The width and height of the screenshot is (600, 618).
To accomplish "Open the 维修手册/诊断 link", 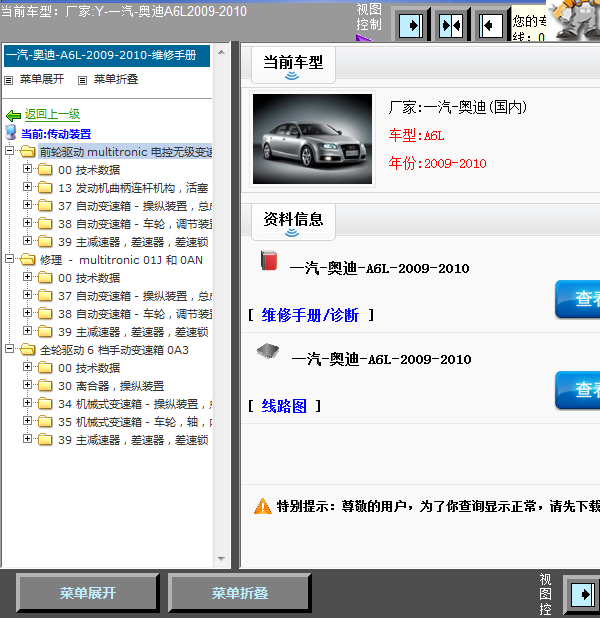I will pos(310,315).
